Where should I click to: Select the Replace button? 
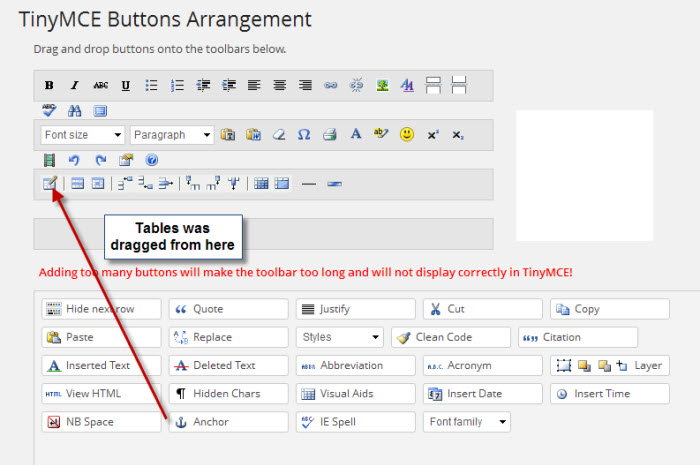click(229, 337)
